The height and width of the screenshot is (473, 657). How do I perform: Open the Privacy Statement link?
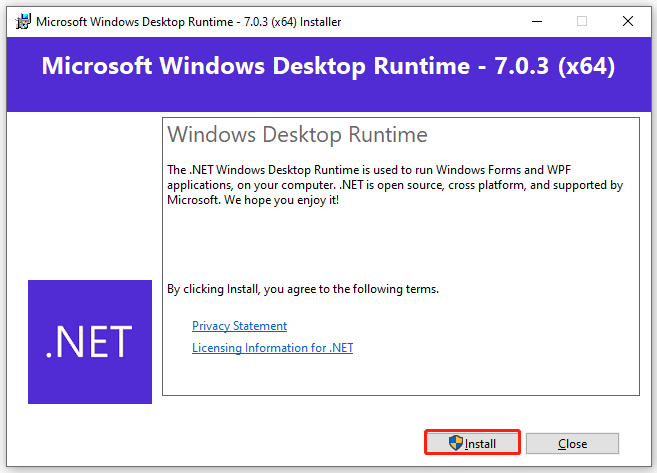pyautogui.click(x=239, y=326)
